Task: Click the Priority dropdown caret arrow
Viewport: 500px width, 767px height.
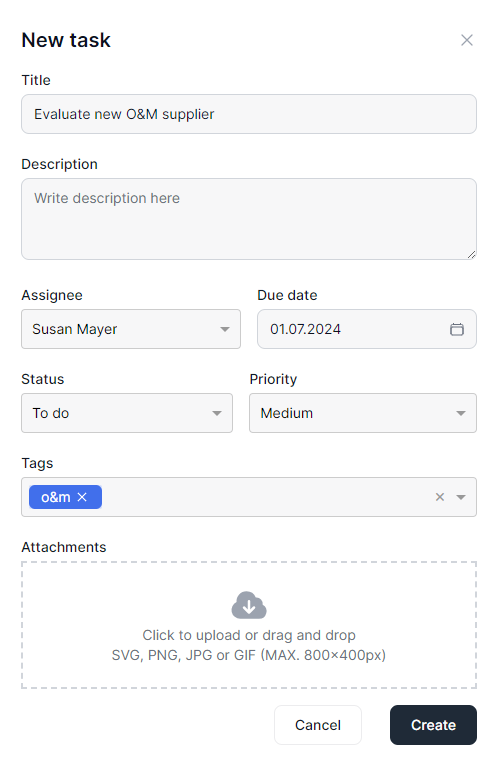Action: click(460, 413)
